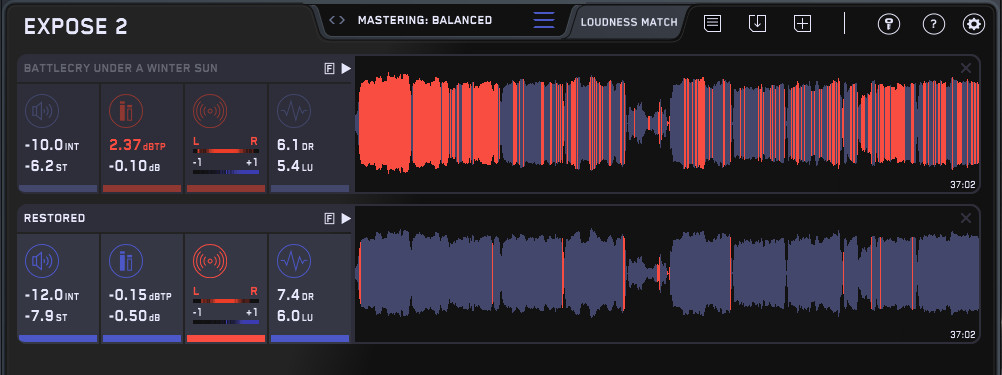Select peaks icon on Battlecry track

pyautogui.click(x=126, y=111)
